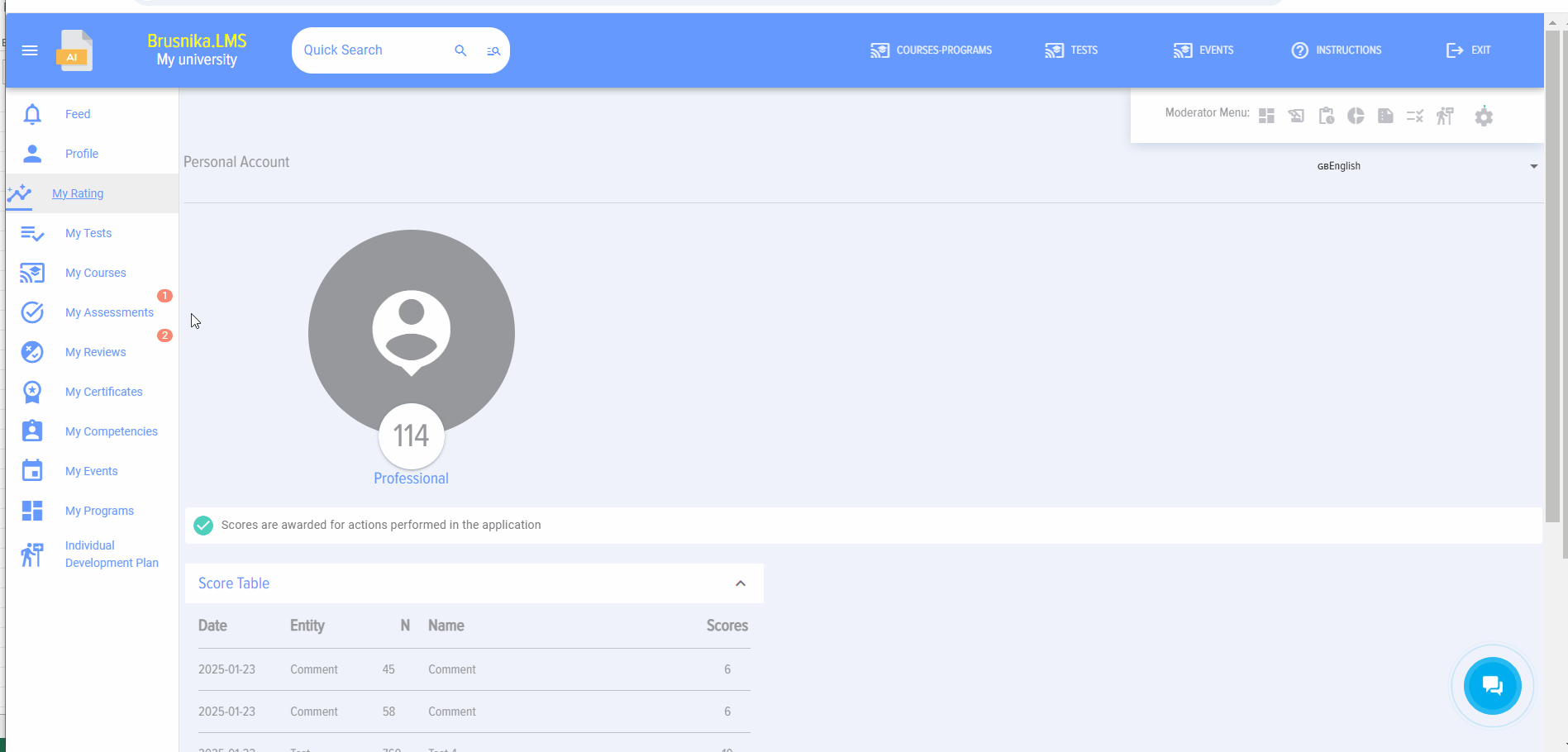Open moderator settings gear icon
The height and width of the screenshot is (752, 1568).
tap(1484, 117)
